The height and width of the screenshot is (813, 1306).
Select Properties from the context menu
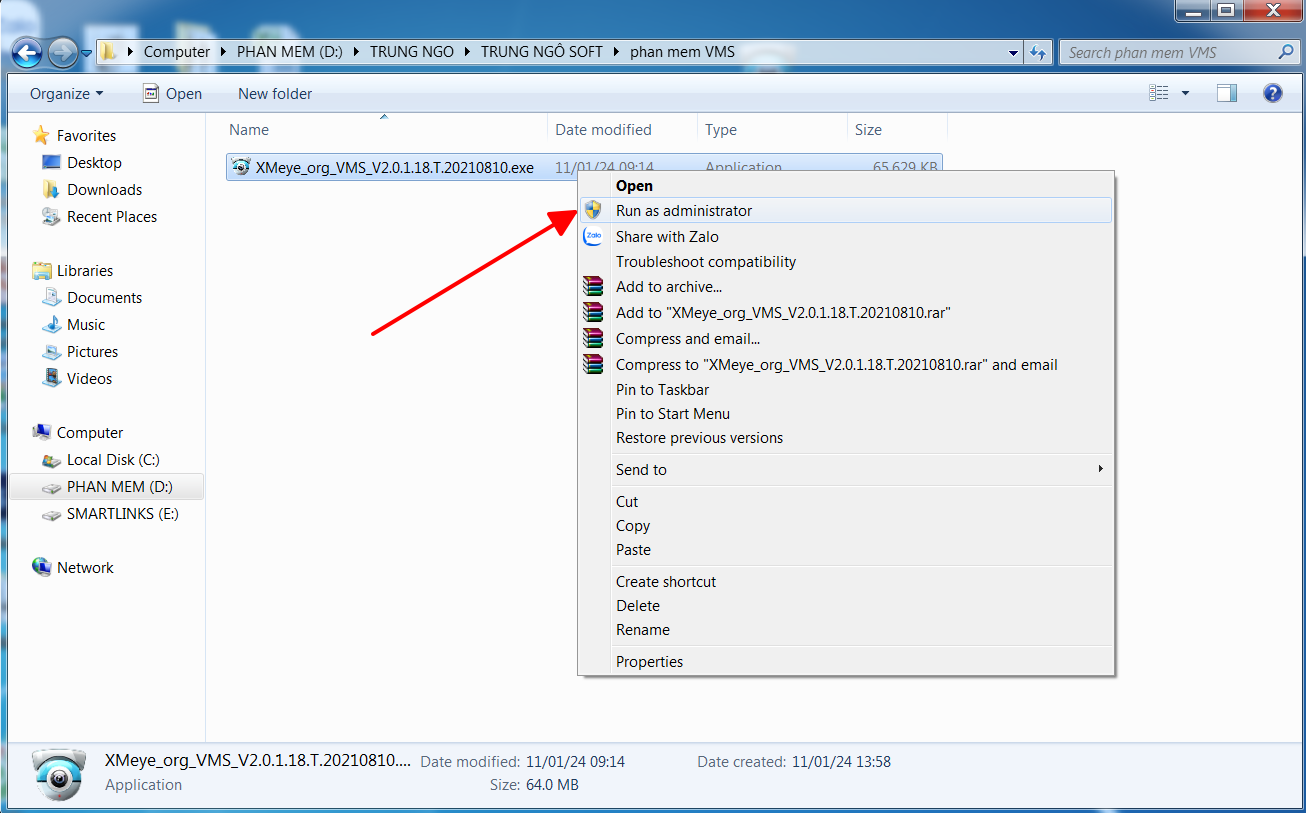click(x=649, y=662)
